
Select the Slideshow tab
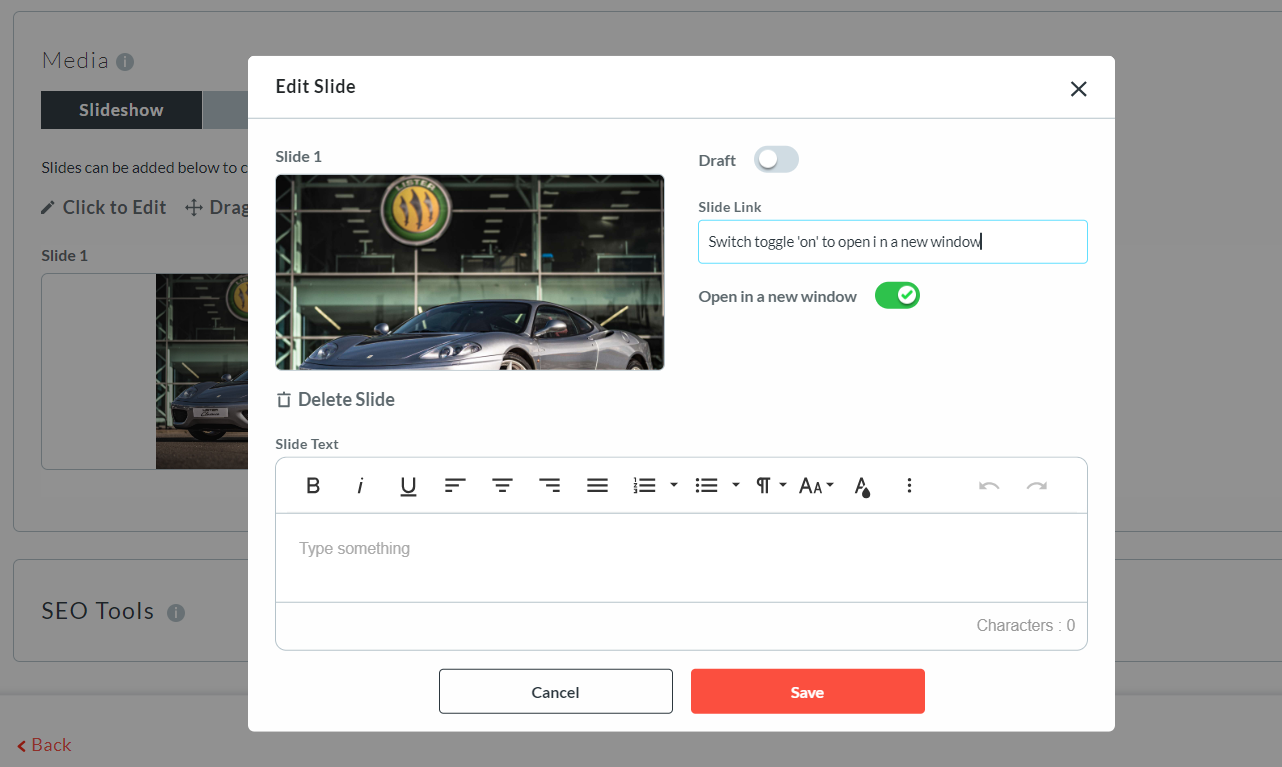[121, 110]
